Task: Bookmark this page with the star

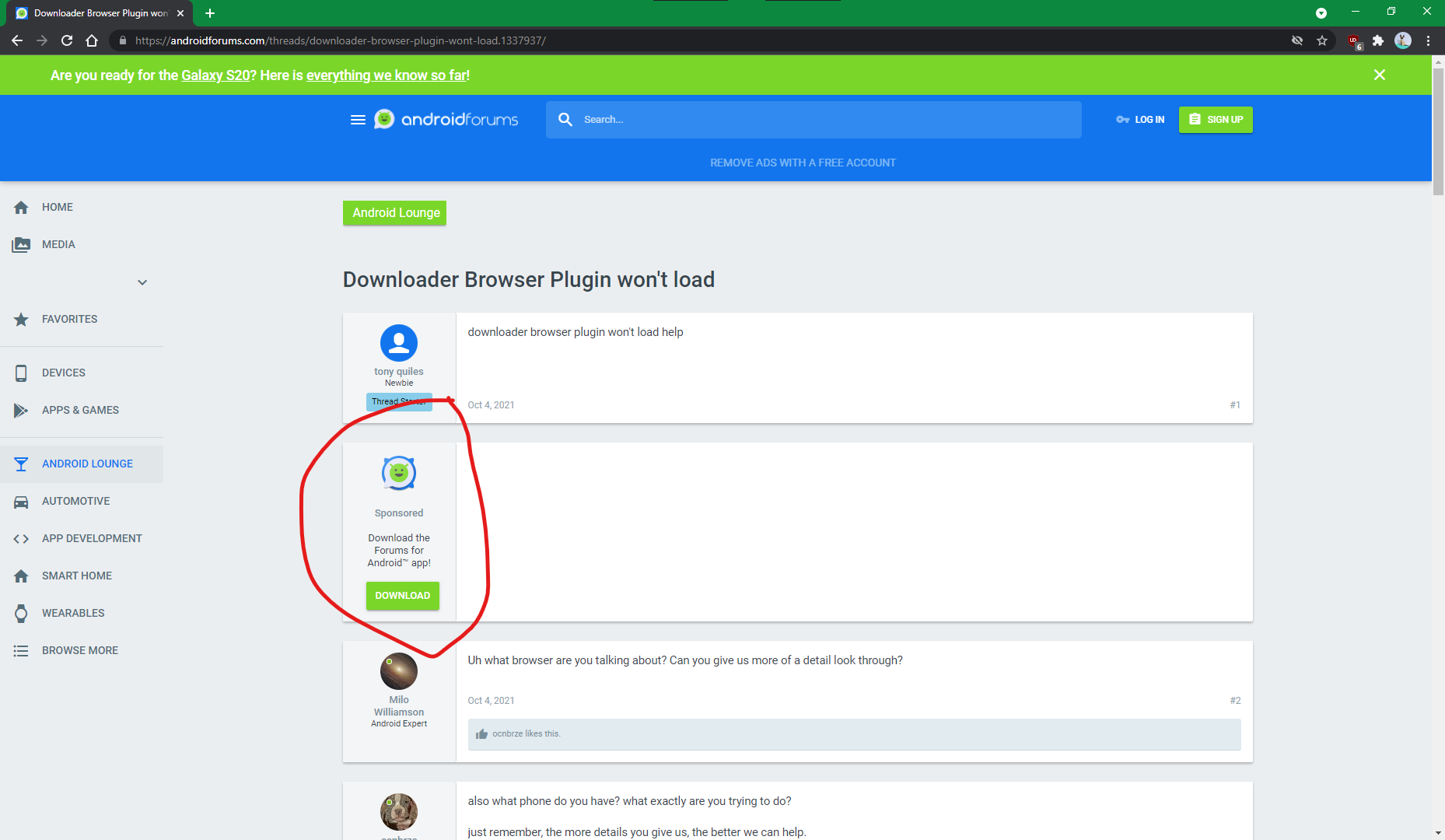Action: tap(1322, 40)
